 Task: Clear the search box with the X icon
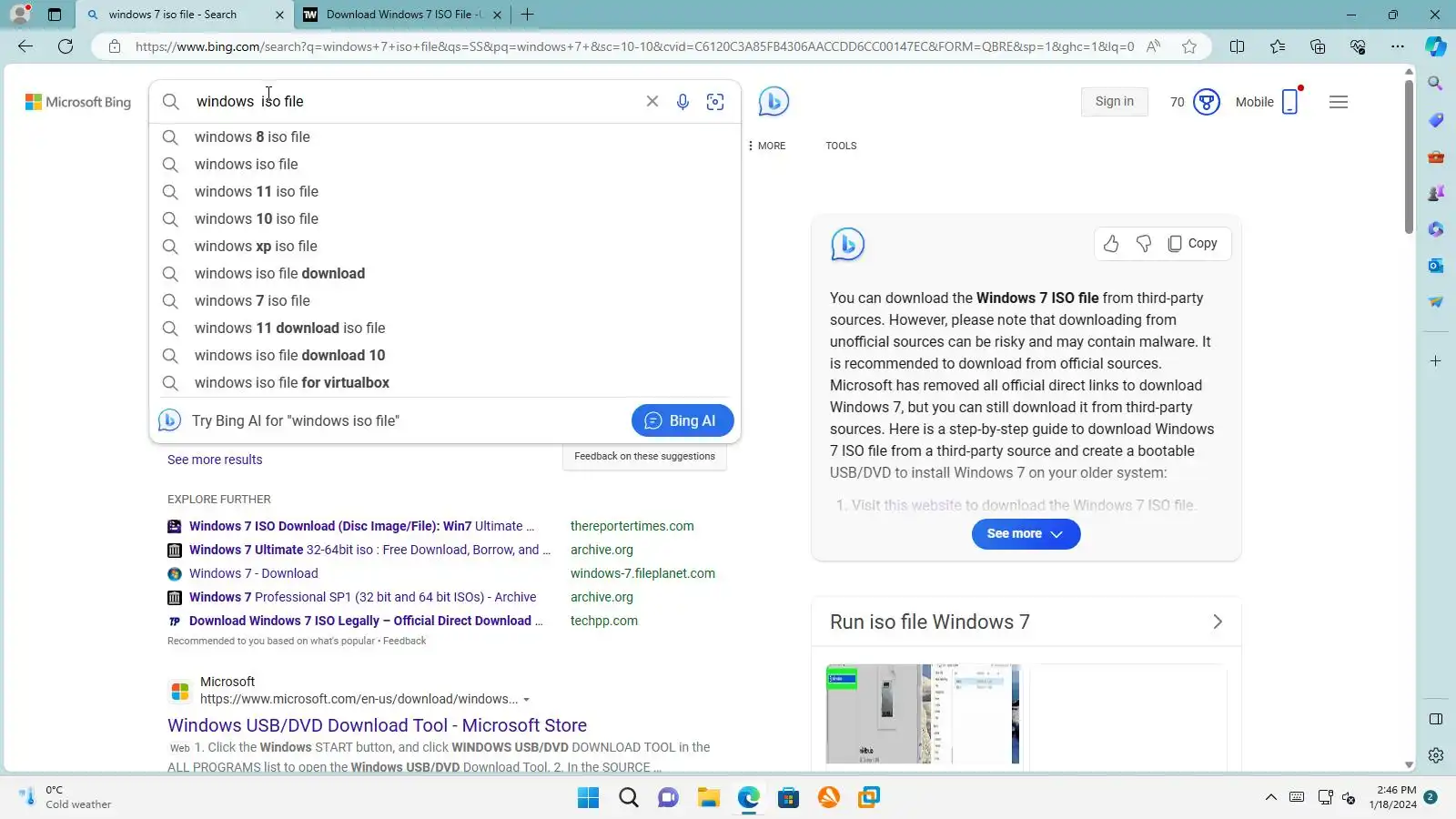tap(652, 101)
